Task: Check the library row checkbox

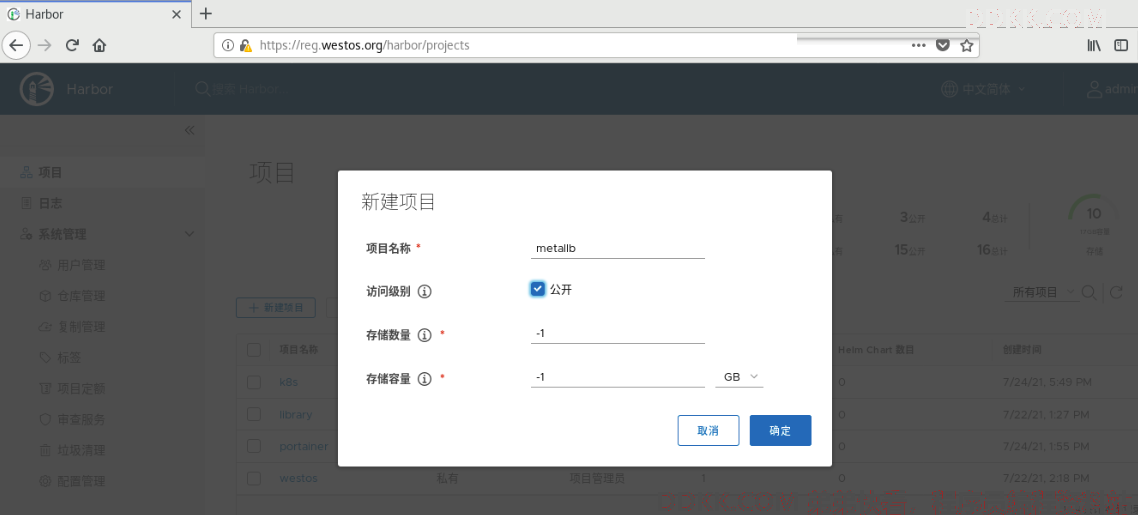Action: (x=254, y=414)
